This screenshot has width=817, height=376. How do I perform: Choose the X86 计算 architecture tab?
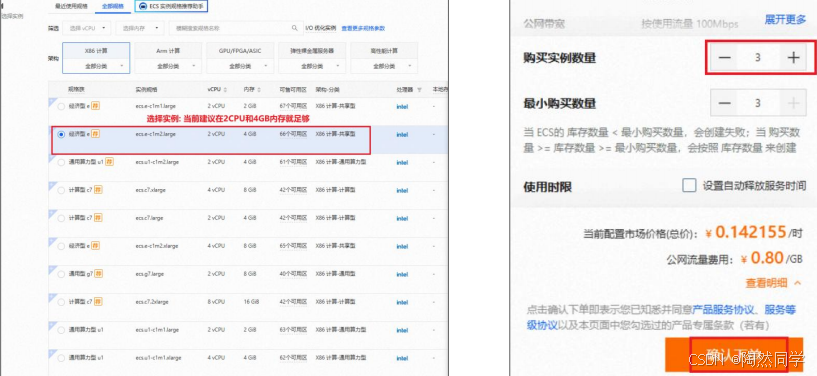(96, 51)
